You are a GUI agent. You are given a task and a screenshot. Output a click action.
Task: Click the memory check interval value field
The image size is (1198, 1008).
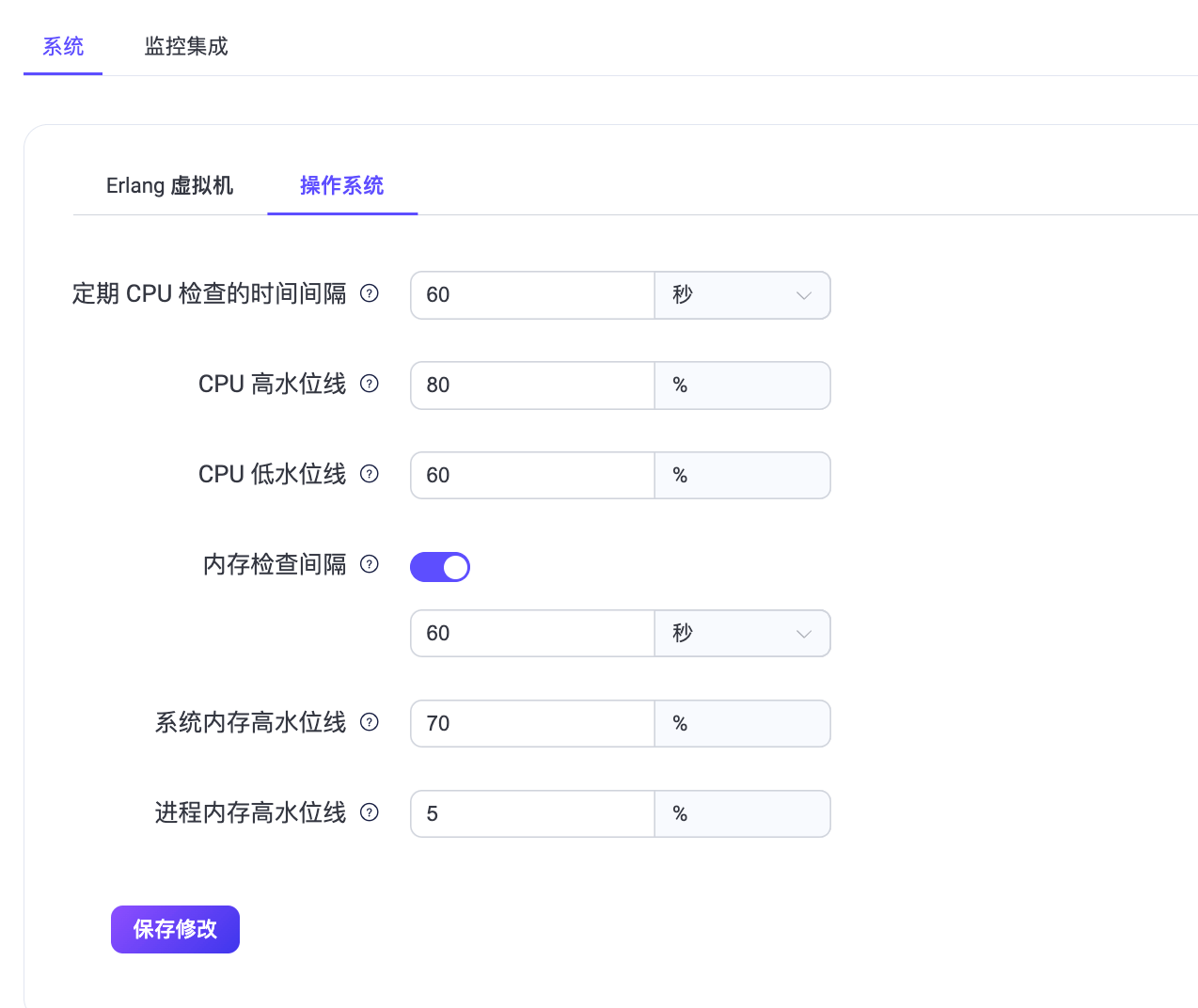click(x=532, y=634)
